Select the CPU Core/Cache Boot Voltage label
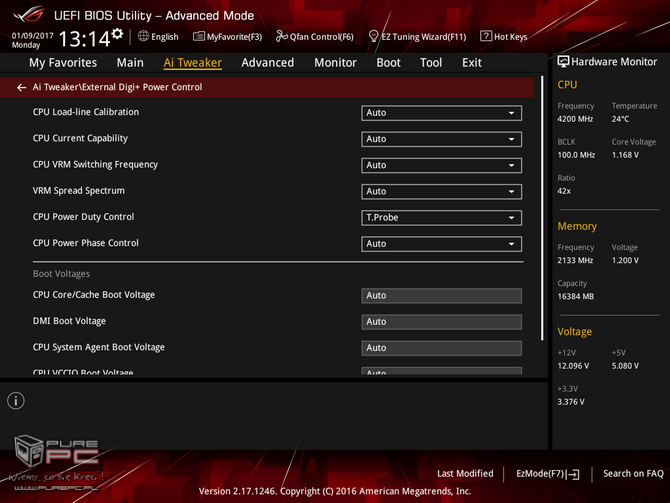 [94, 295]
